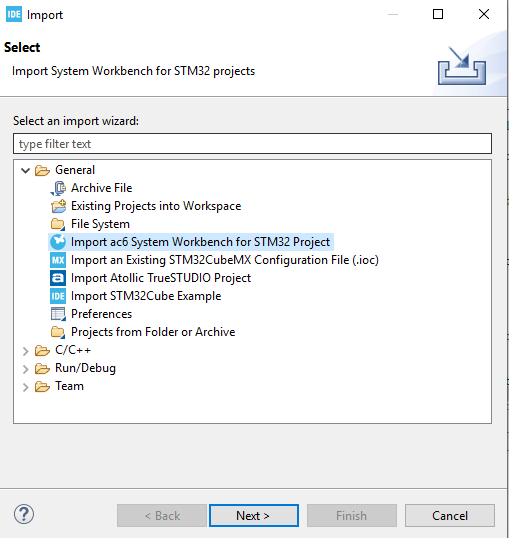Click the Archive File import icon
The height and width of the screenshot is (538, 509).
point(58,188)
